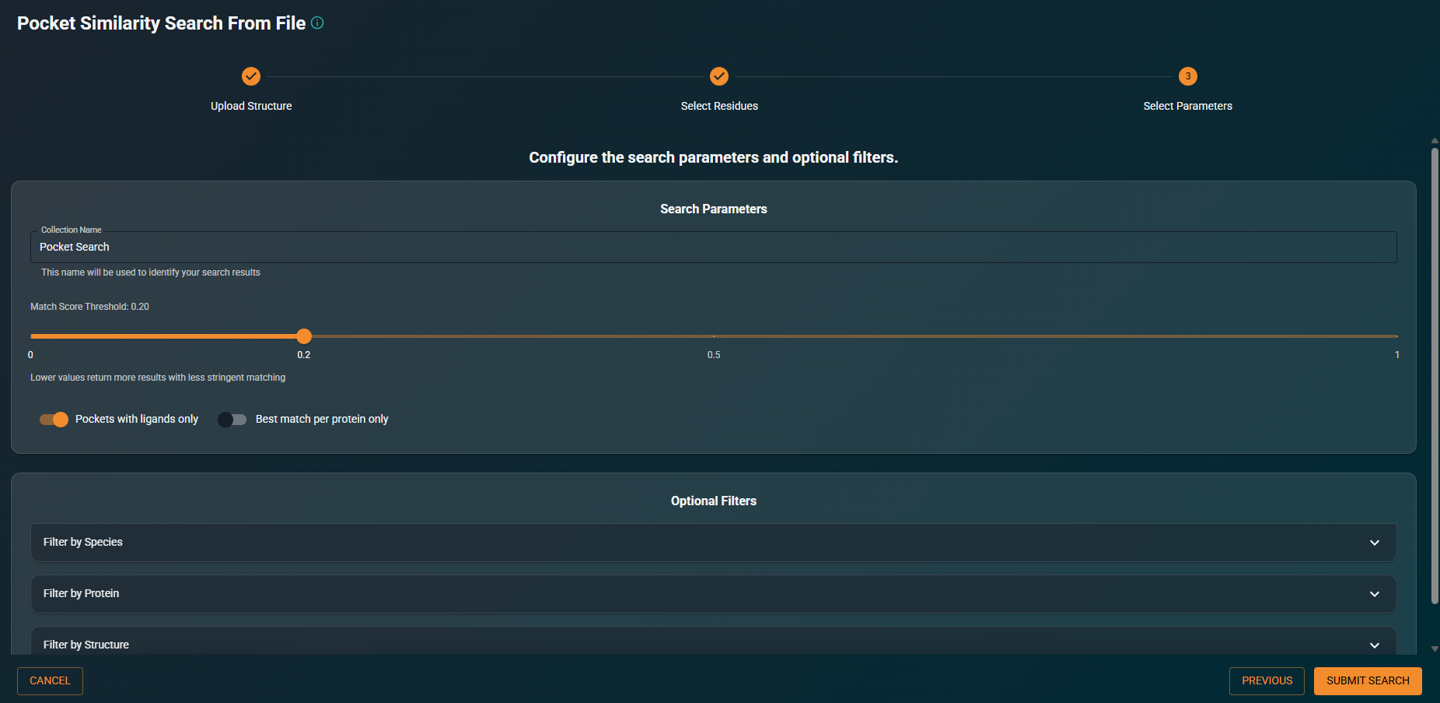
Task: Click the Select Residues checkmark icon
Action: click(719, 76)
